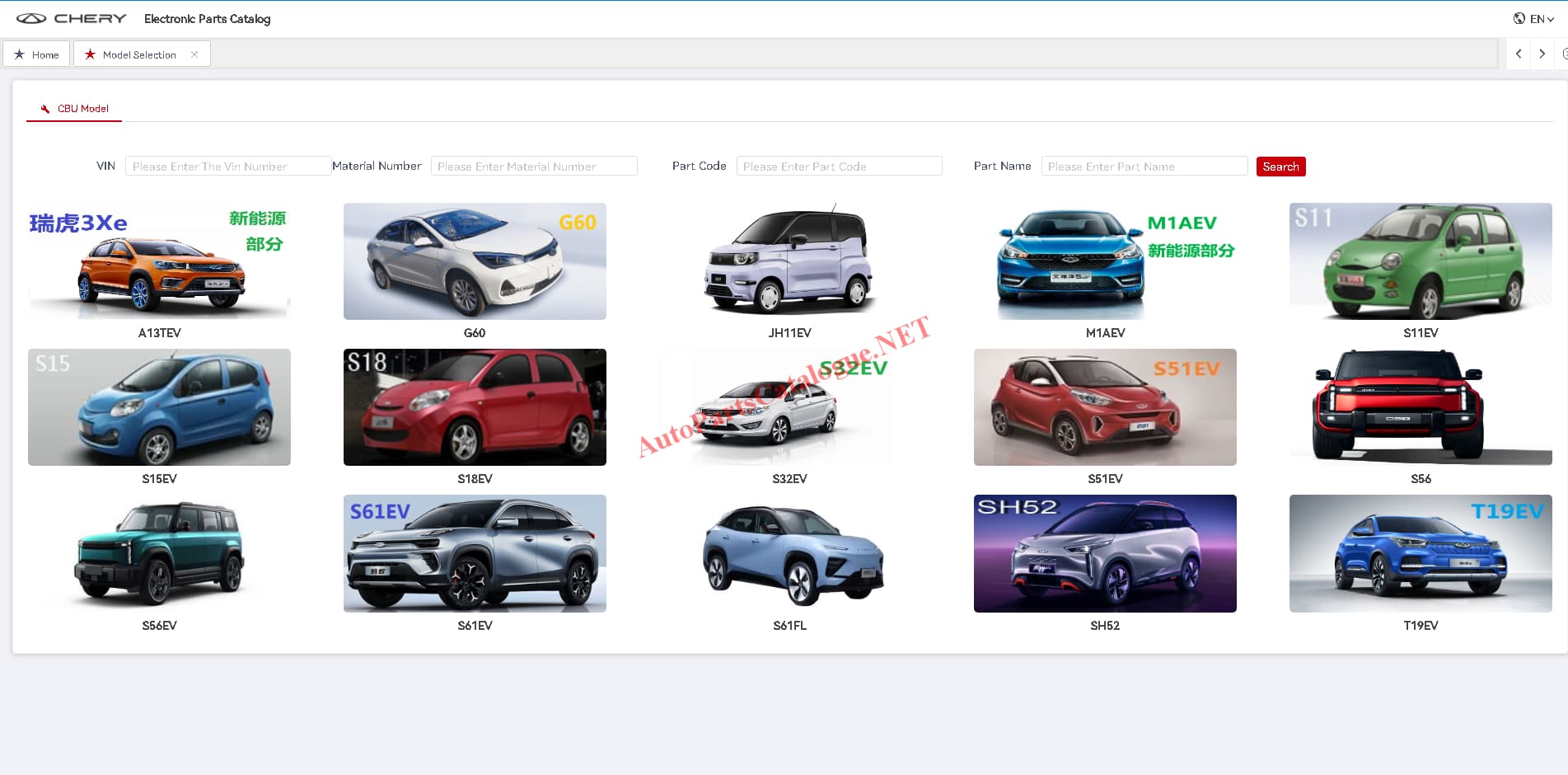Screen dimensions: 1568x775
Task: Click the S11EV model label
Action: 1421,333
